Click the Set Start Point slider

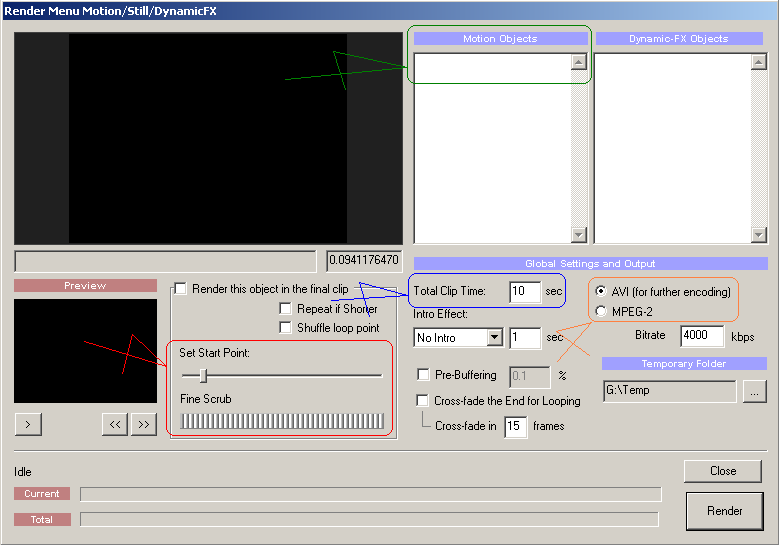(203, 376)
